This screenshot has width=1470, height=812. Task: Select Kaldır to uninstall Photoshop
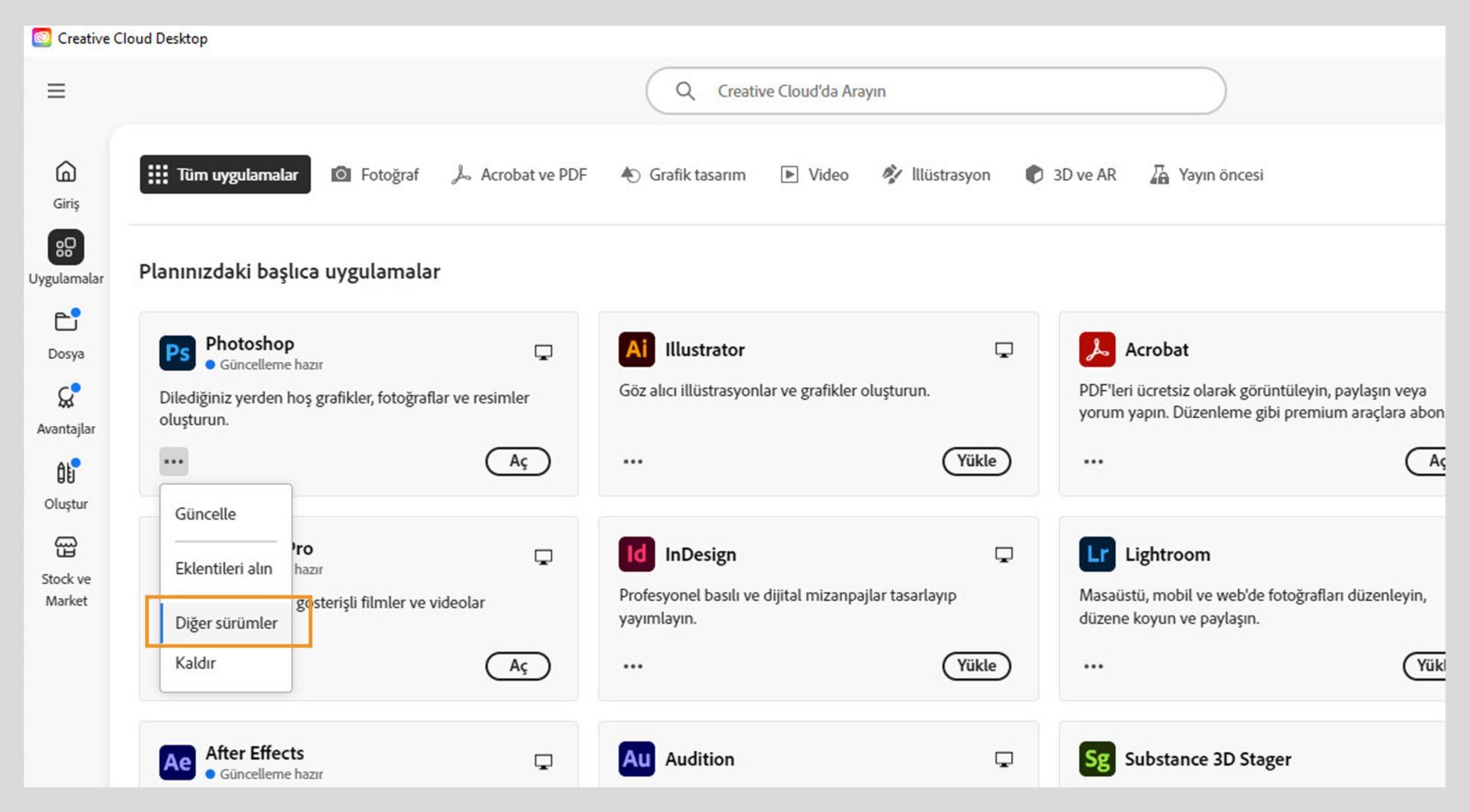click(x=195, y=663)
